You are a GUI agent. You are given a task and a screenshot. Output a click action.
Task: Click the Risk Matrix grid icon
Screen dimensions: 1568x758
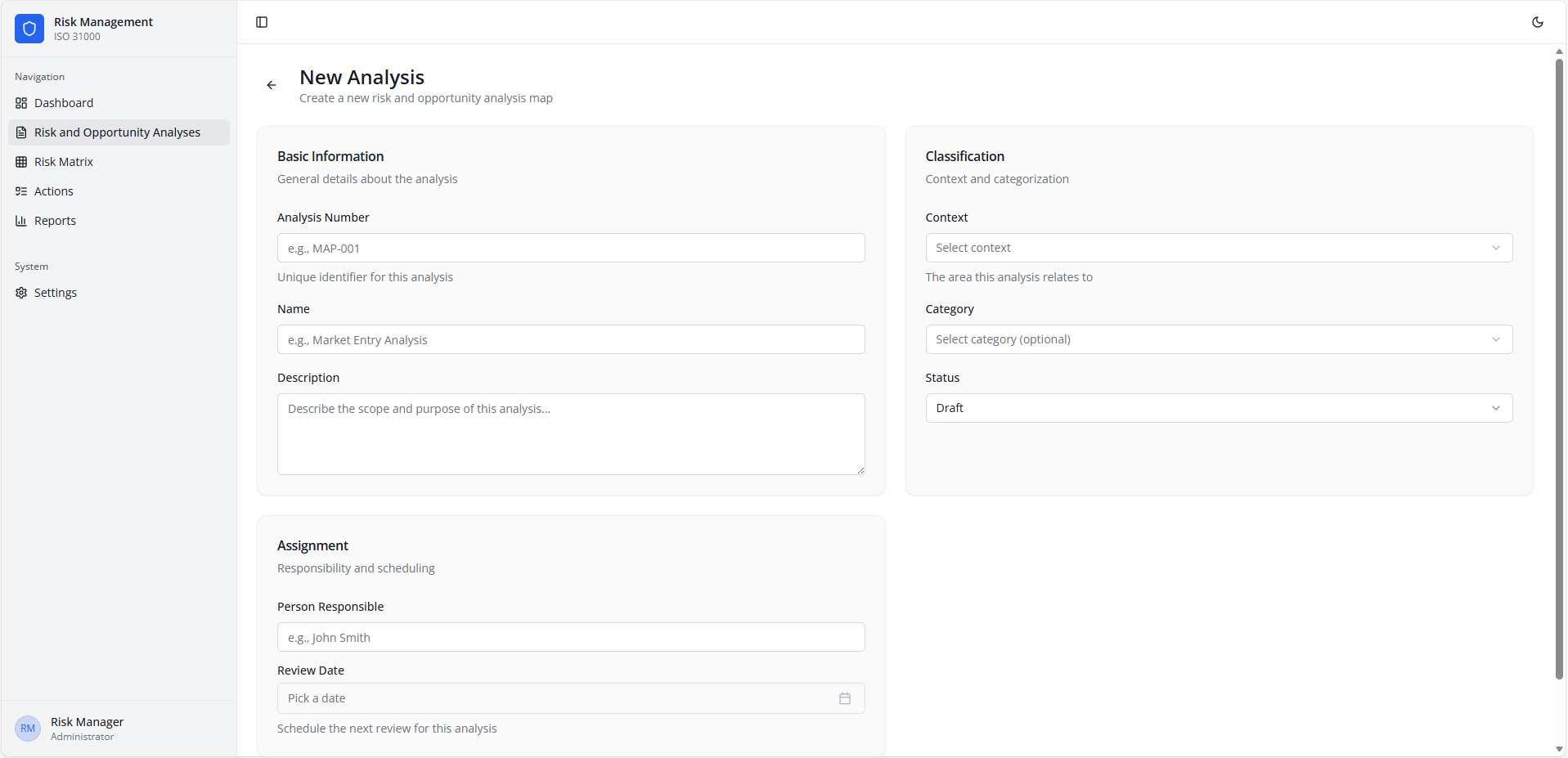[20, 162]
